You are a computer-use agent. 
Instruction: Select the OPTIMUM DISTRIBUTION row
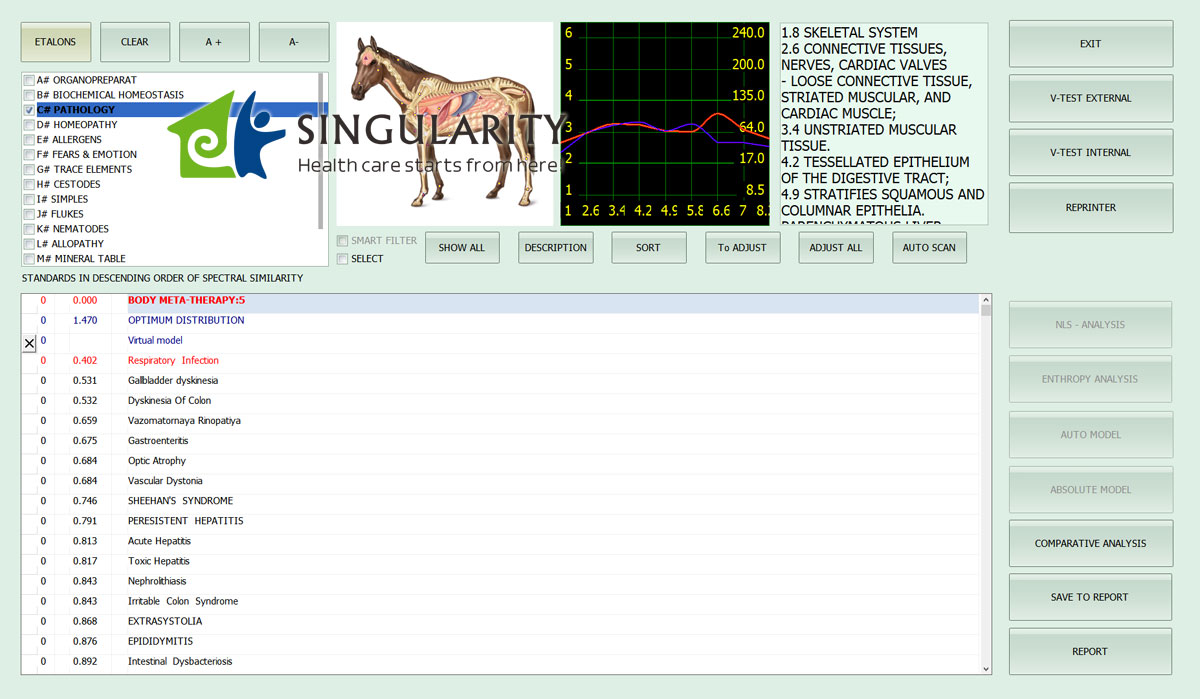186,321
